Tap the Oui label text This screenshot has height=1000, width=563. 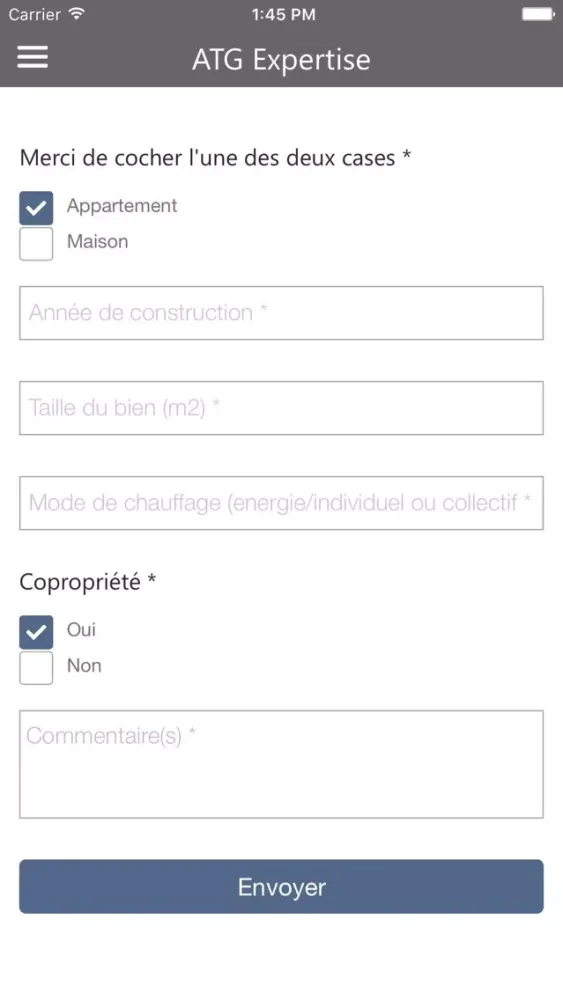pos(81,630)
